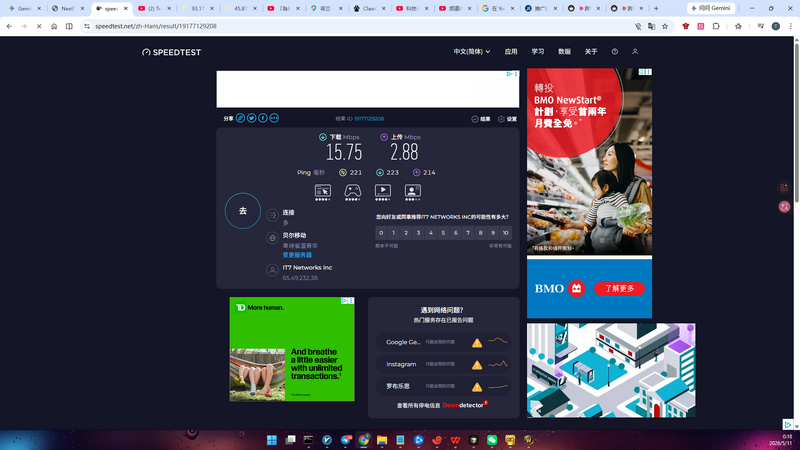Image resolution: width=800 pixels, height=450 pixels.
Task: Click the Speedtest logo in the header
Action: click(171, 52)
